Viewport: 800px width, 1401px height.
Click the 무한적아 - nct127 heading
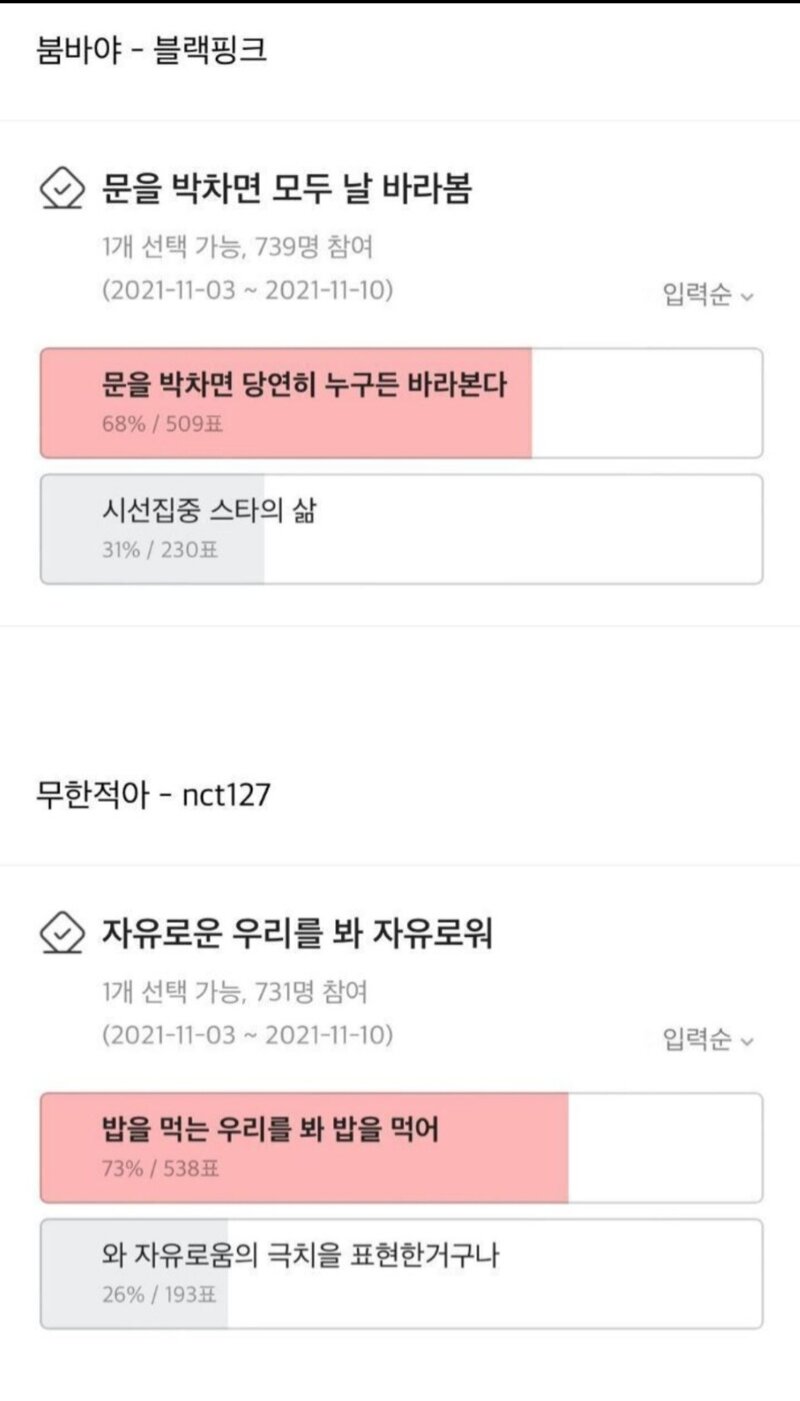(x=153, y=796)
